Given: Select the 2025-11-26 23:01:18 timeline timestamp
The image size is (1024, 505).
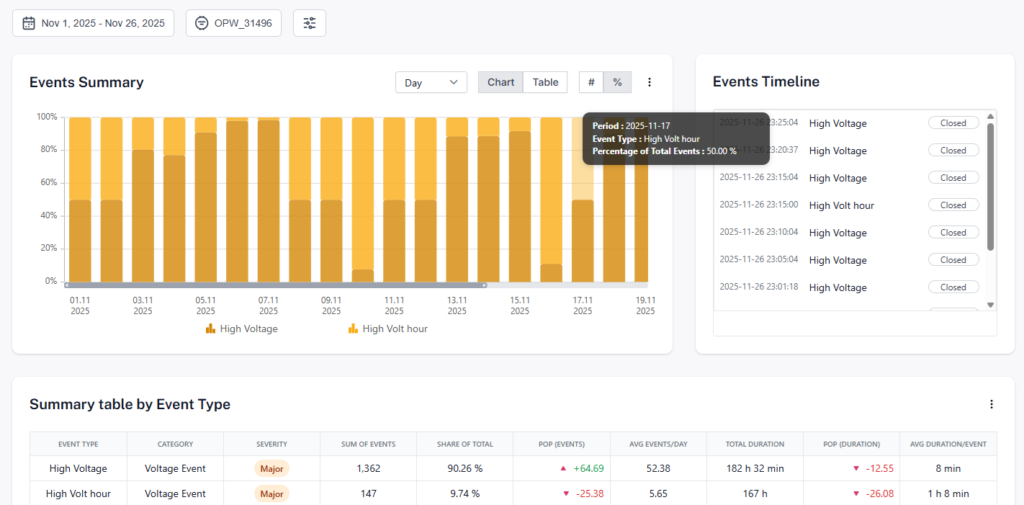Looking at the screenshot, I should pyautogui.click(x=759, y=287).
